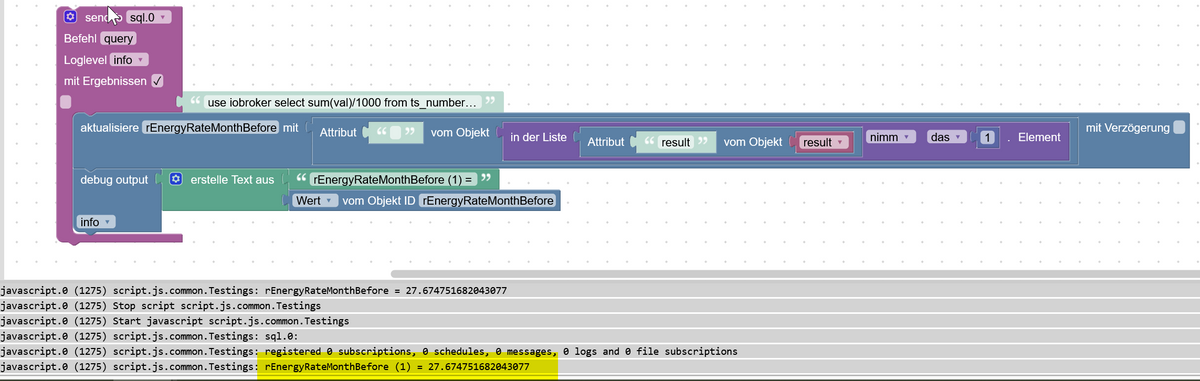This screenshot has height=381, width=1200.
Task: Open the sql.0 instance dropdown
Action: click(150, 18)
